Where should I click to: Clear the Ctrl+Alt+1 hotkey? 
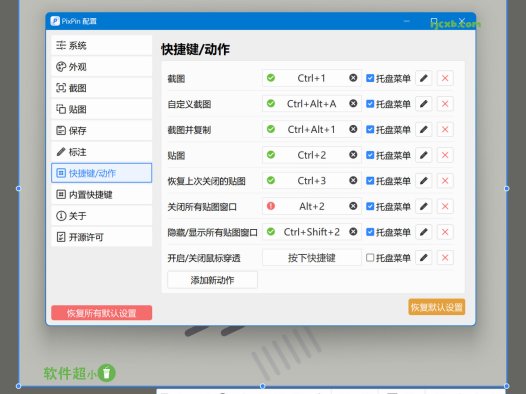click(353, 129)
